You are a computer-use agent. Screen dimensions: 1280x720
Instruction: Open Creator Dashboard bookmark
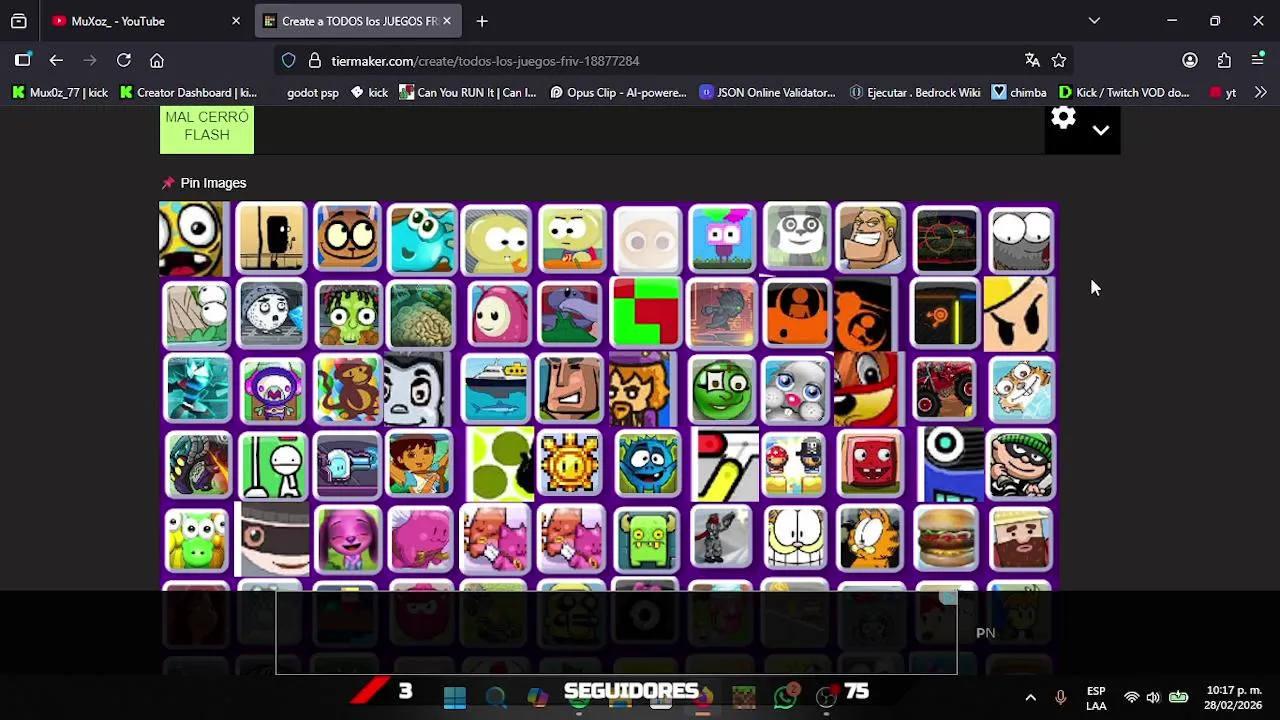(188, 92)
